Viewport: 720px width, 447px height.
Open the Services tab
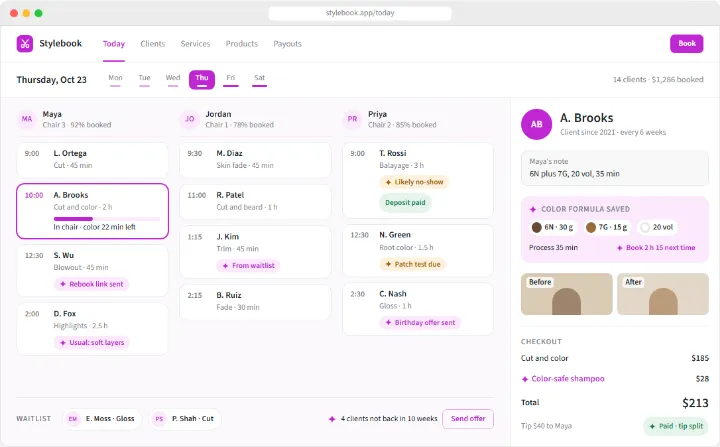195,44
